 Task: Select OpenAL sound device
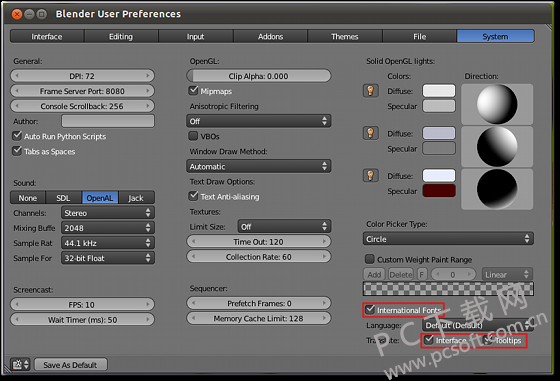100,197
